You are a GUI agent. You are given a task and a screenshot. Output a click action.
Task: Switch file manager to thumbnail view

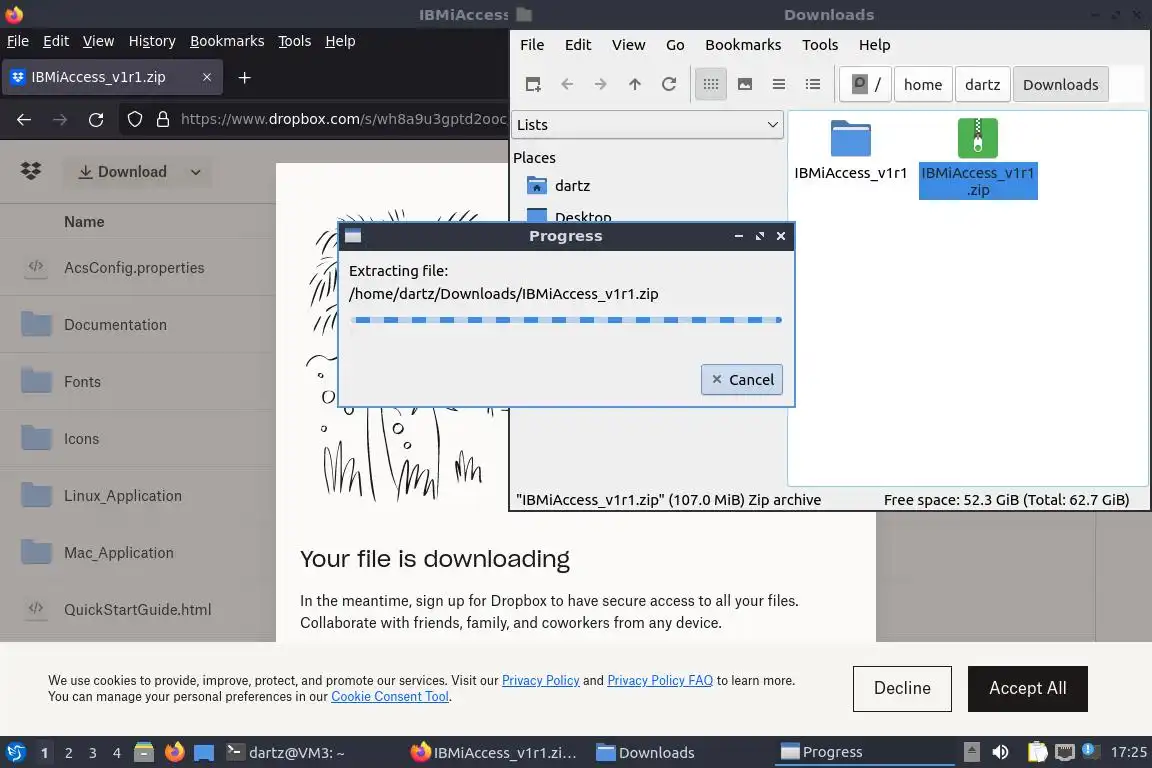click(745, 85)
